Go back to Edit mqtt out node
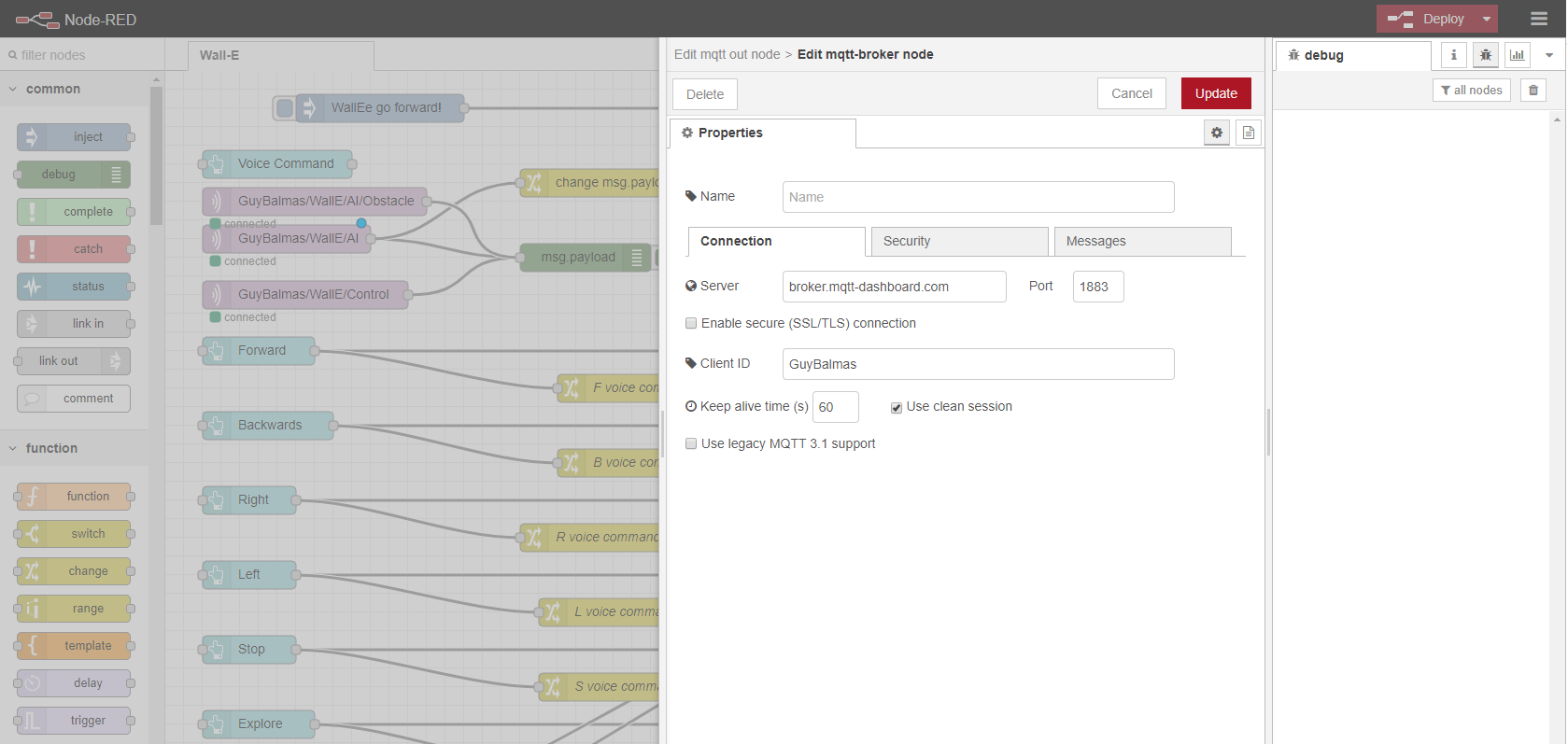Viewport: 1568px width, 744px height. (727, 54)
